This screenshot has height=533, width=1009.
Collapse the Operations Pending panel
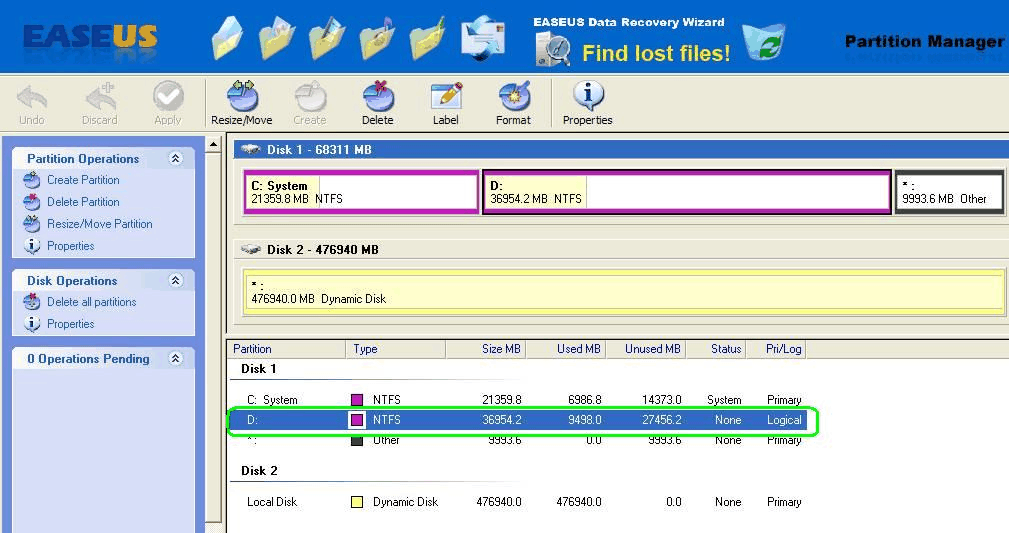click(175, 359)
